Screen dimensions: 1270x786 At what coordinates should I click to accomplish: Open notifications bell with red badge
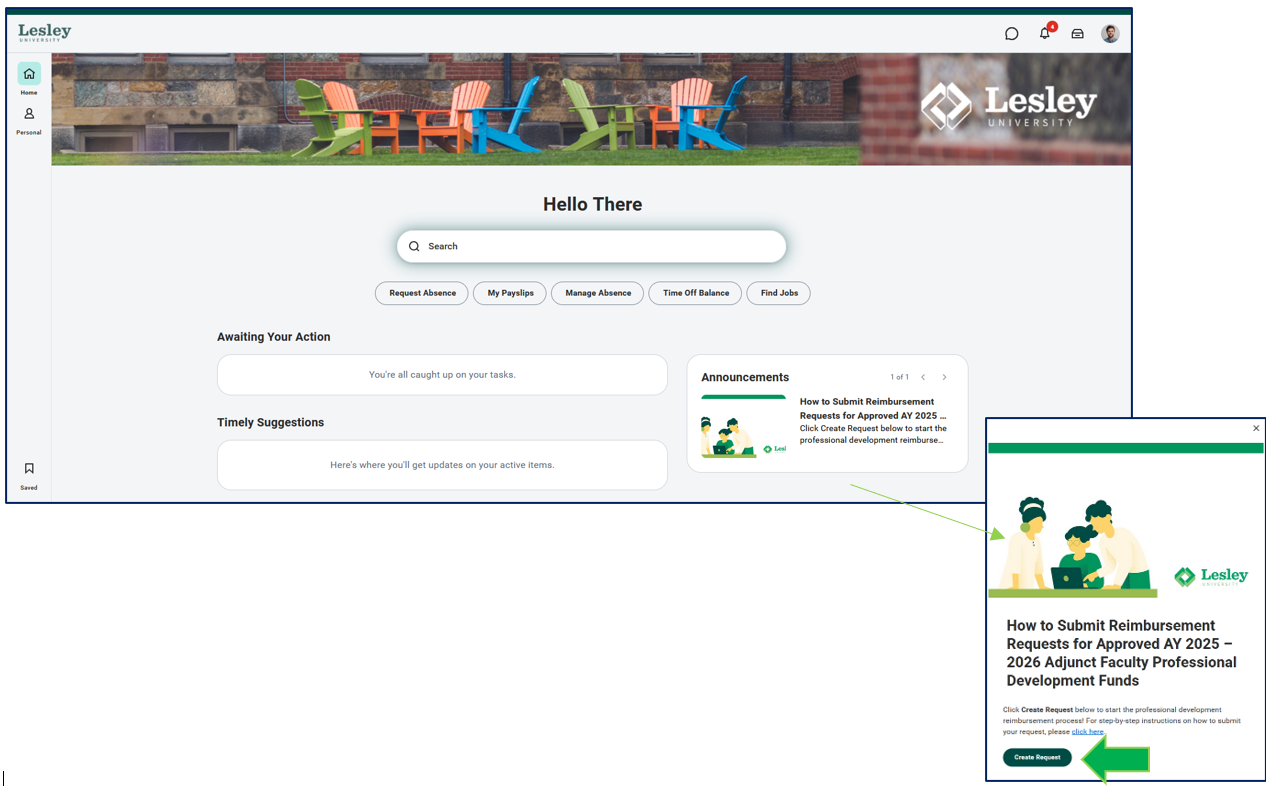click(x=1046, y=32)
